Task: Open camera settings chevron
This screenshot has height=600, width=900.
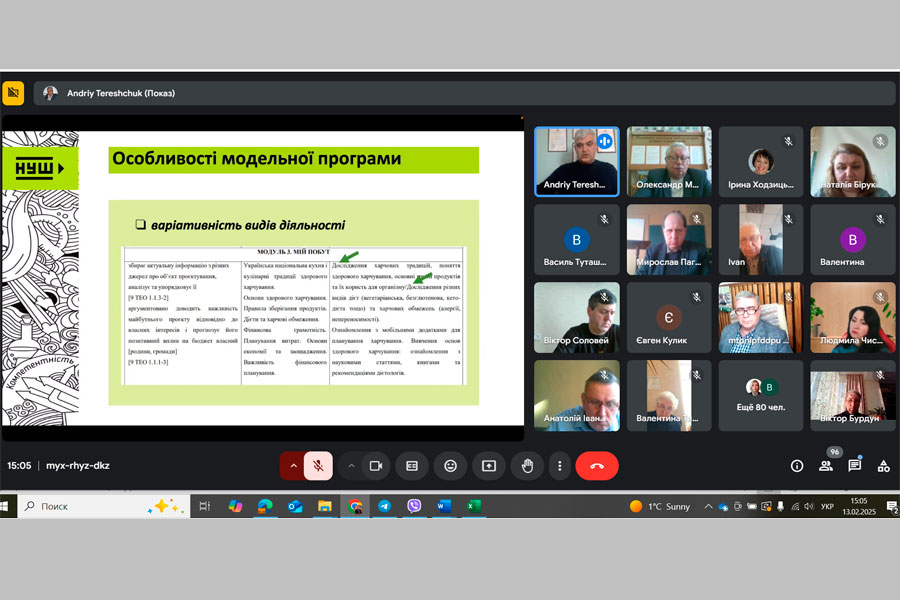Action: tap(351, 466)
